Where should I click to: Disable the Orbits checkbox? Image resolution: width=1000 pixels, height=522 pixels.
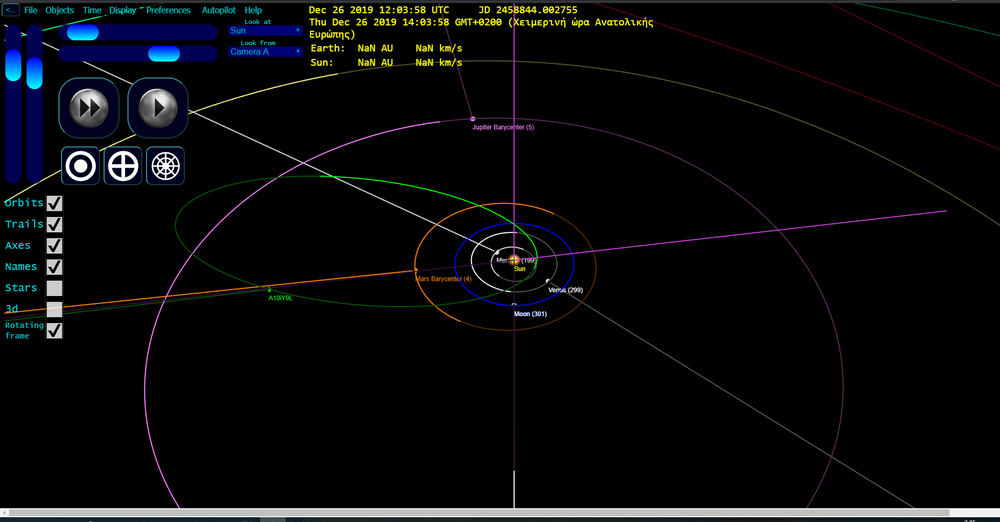55,203
